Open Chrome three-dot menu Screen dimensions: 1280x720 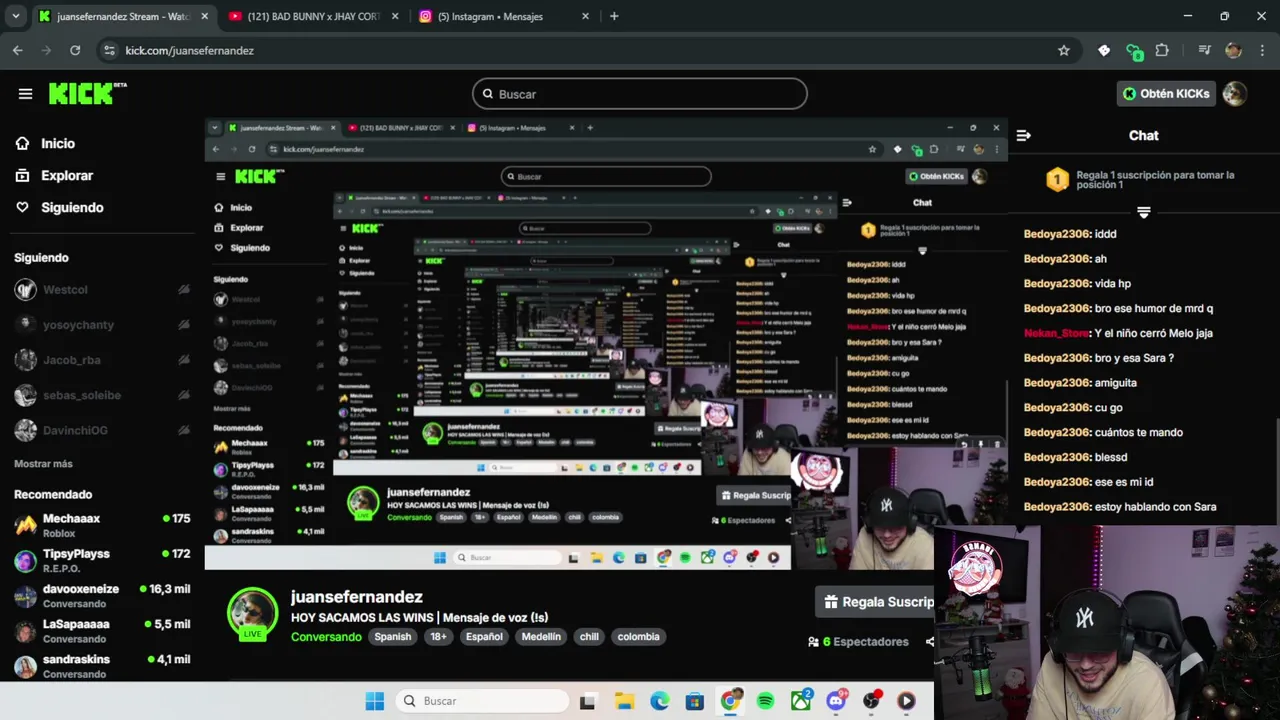pyautogui.click(x=1261, y=50)
